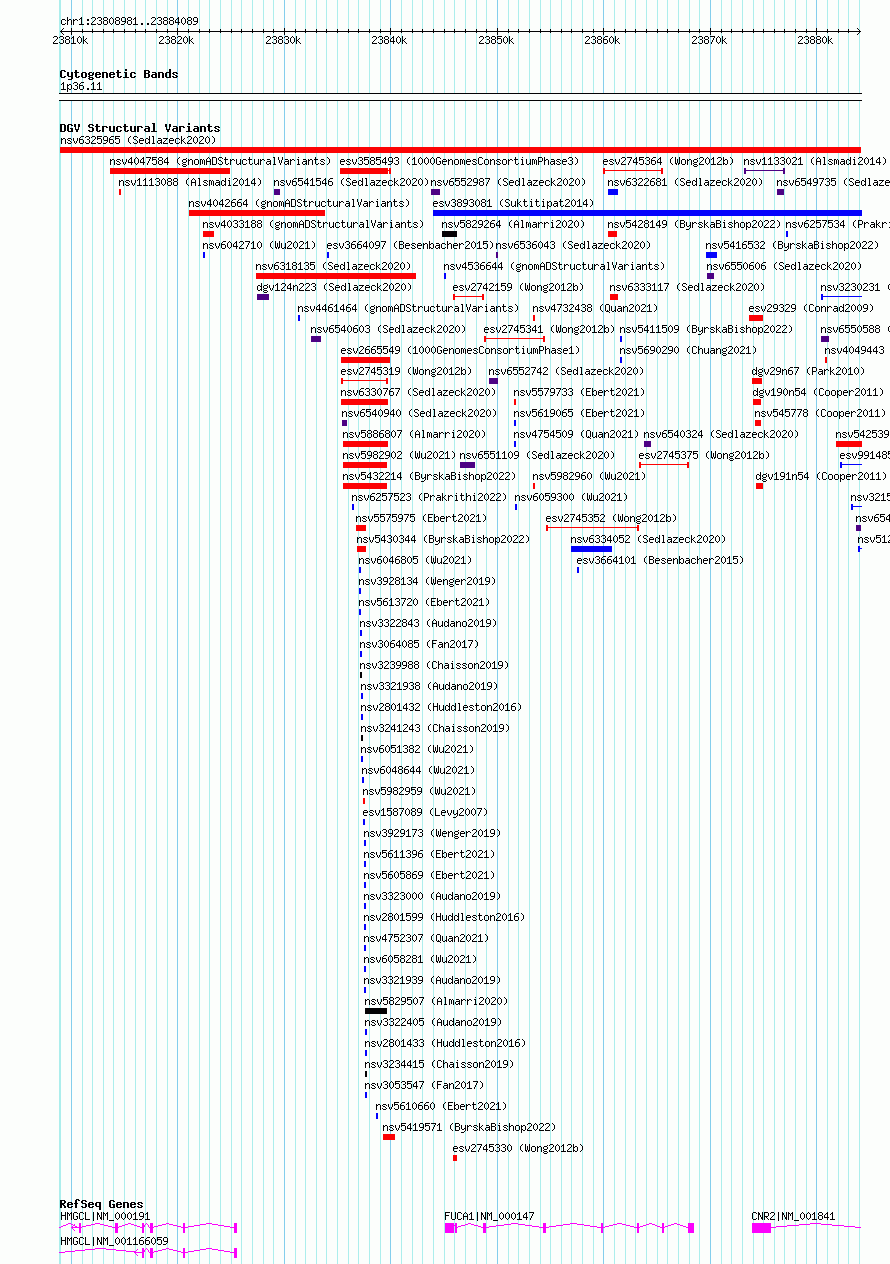Open the dgv124n223 (Sedlazeck2020) label
The height and width of the screenshot is (1264, 890).
click(334, 287)
